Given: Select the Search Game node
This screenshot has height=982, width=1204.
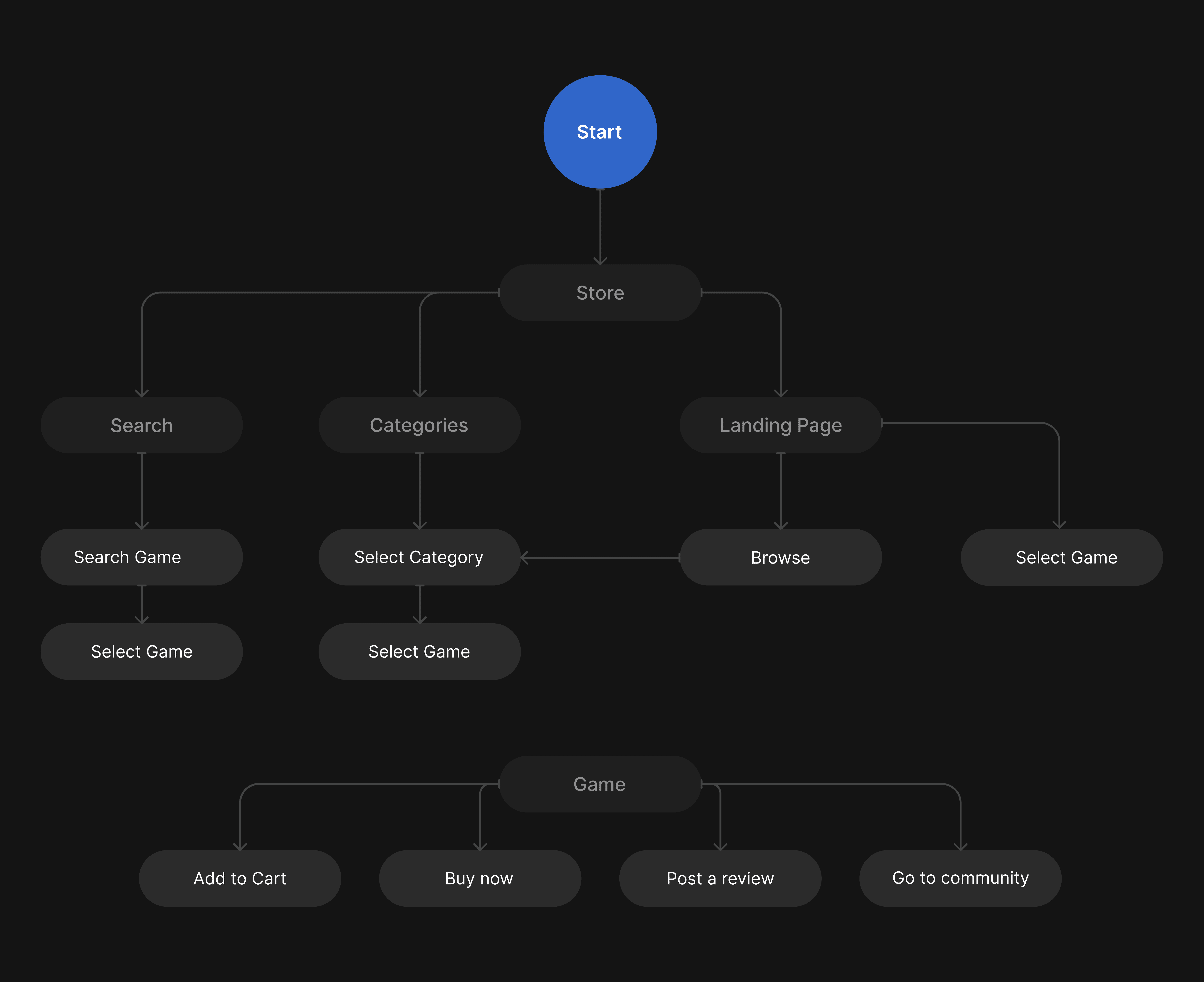Looking at the screenshot, I should (x=141, y=557).
